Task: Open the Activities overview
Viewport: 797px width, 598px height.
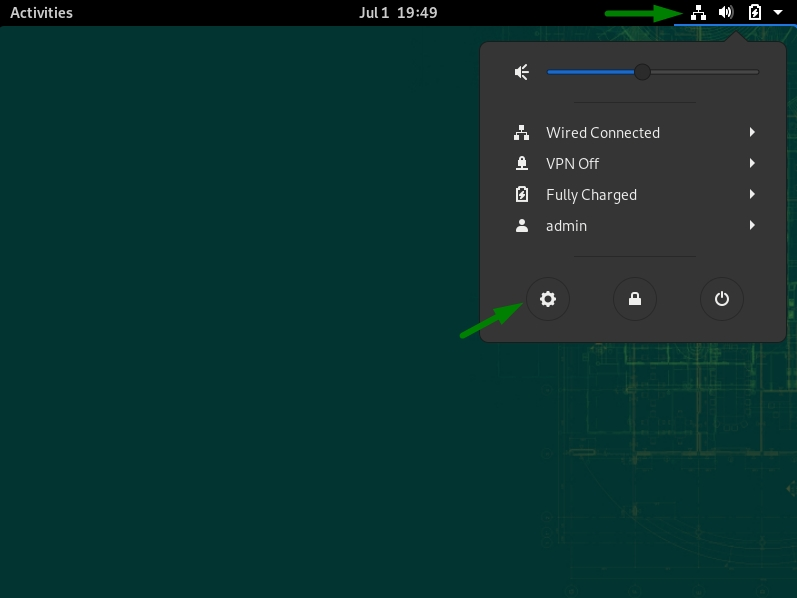Action: [41, 13]
